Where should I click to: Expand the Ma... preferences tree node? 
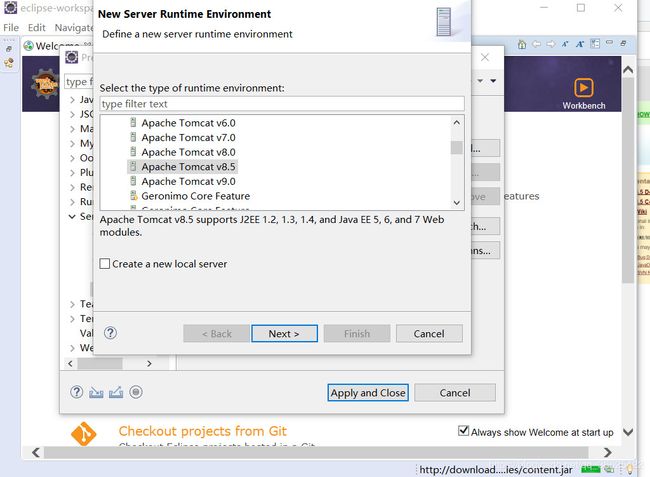[x=73, y=129]
